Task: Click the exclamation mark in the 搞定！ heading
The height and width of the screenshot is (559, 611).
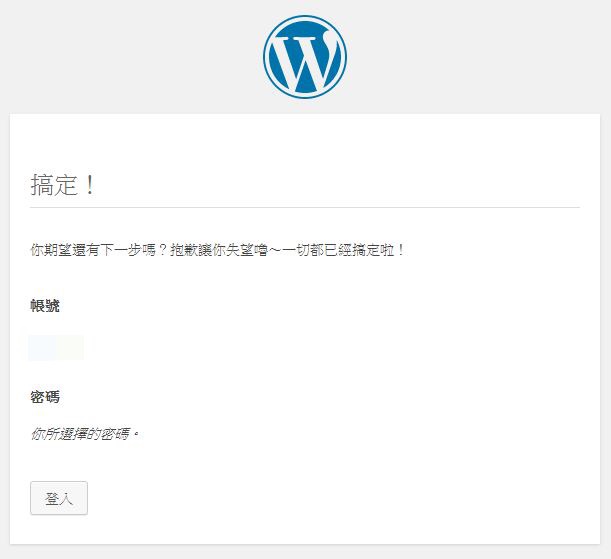Action: tap(90, 185)
